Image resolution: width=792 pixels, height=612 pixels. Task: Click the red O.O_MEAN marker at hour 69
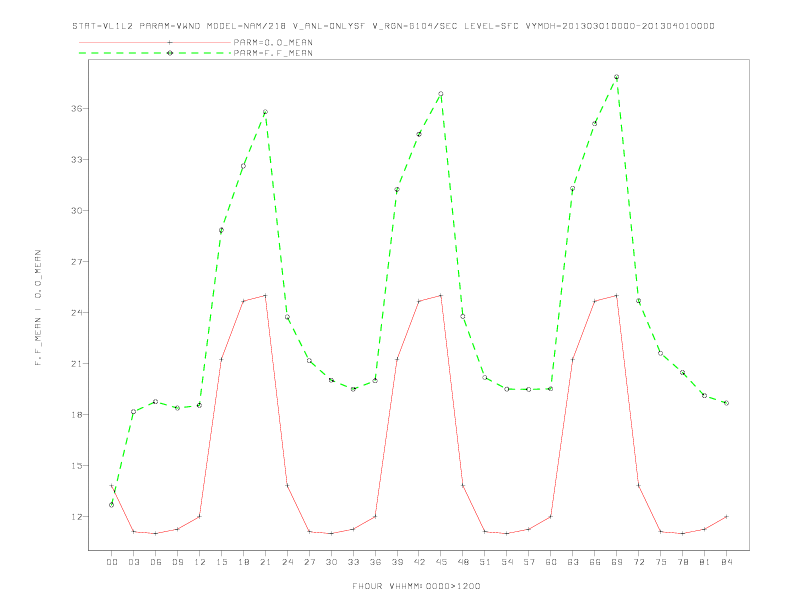617,295
